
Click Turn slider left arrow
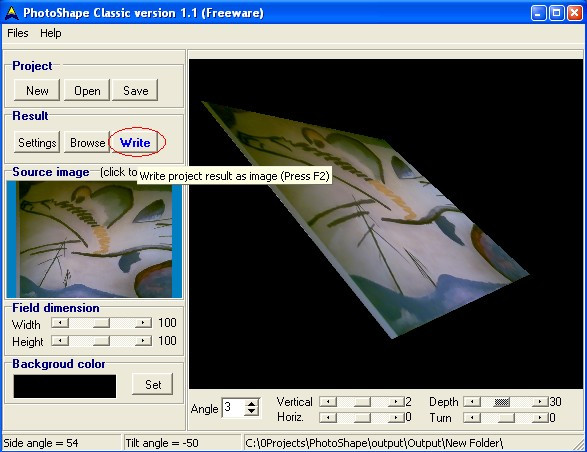(472, 418)
